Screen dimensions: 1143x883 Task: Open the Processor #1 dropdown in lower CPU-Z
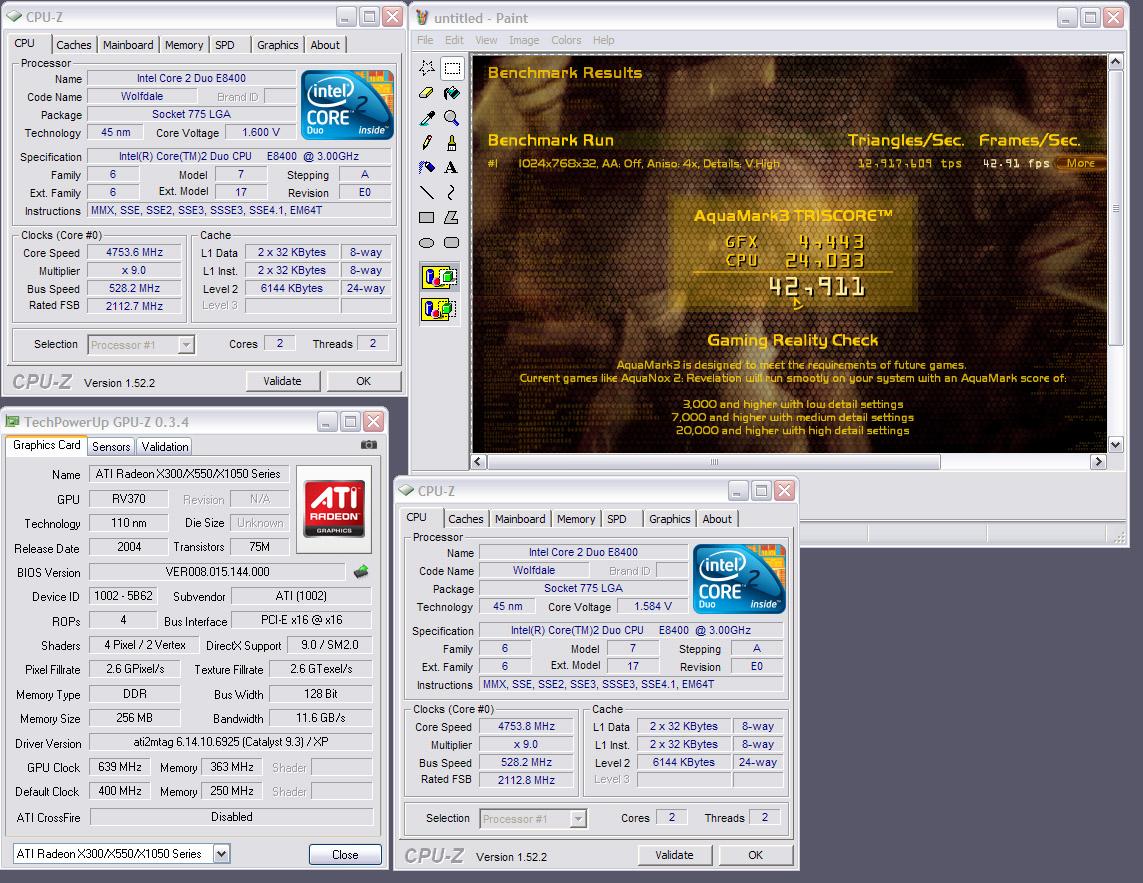tap(578, 819)
